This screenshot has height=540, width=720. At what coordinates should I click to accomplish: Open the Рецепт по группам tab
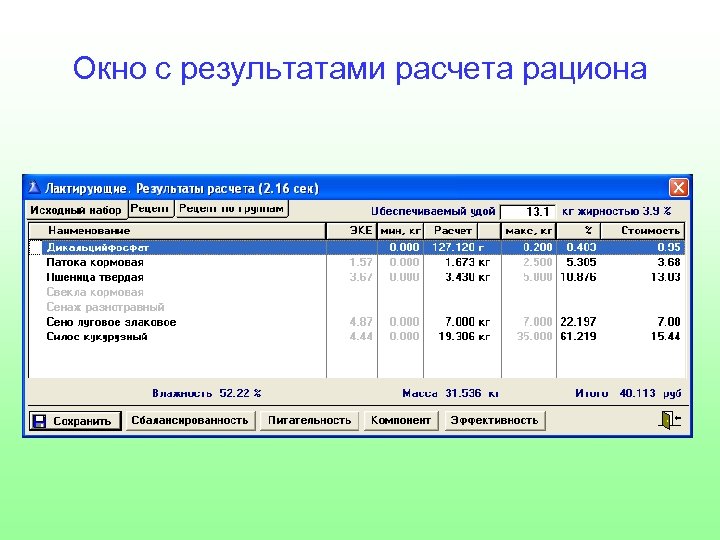231,209
